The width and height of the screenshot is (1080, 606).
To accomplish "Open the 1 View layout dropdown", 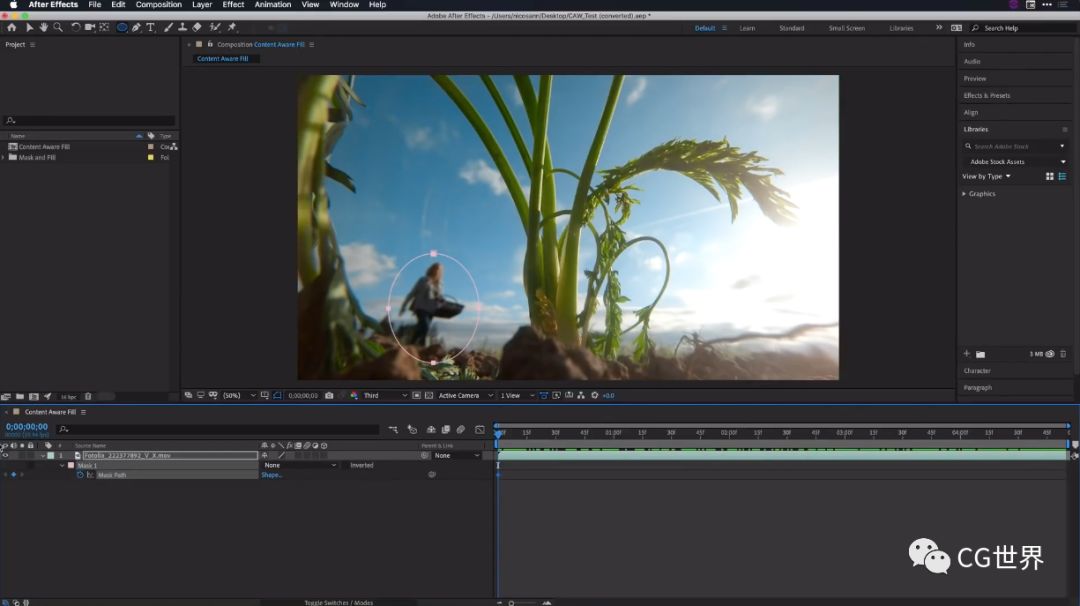I will 517,395.
